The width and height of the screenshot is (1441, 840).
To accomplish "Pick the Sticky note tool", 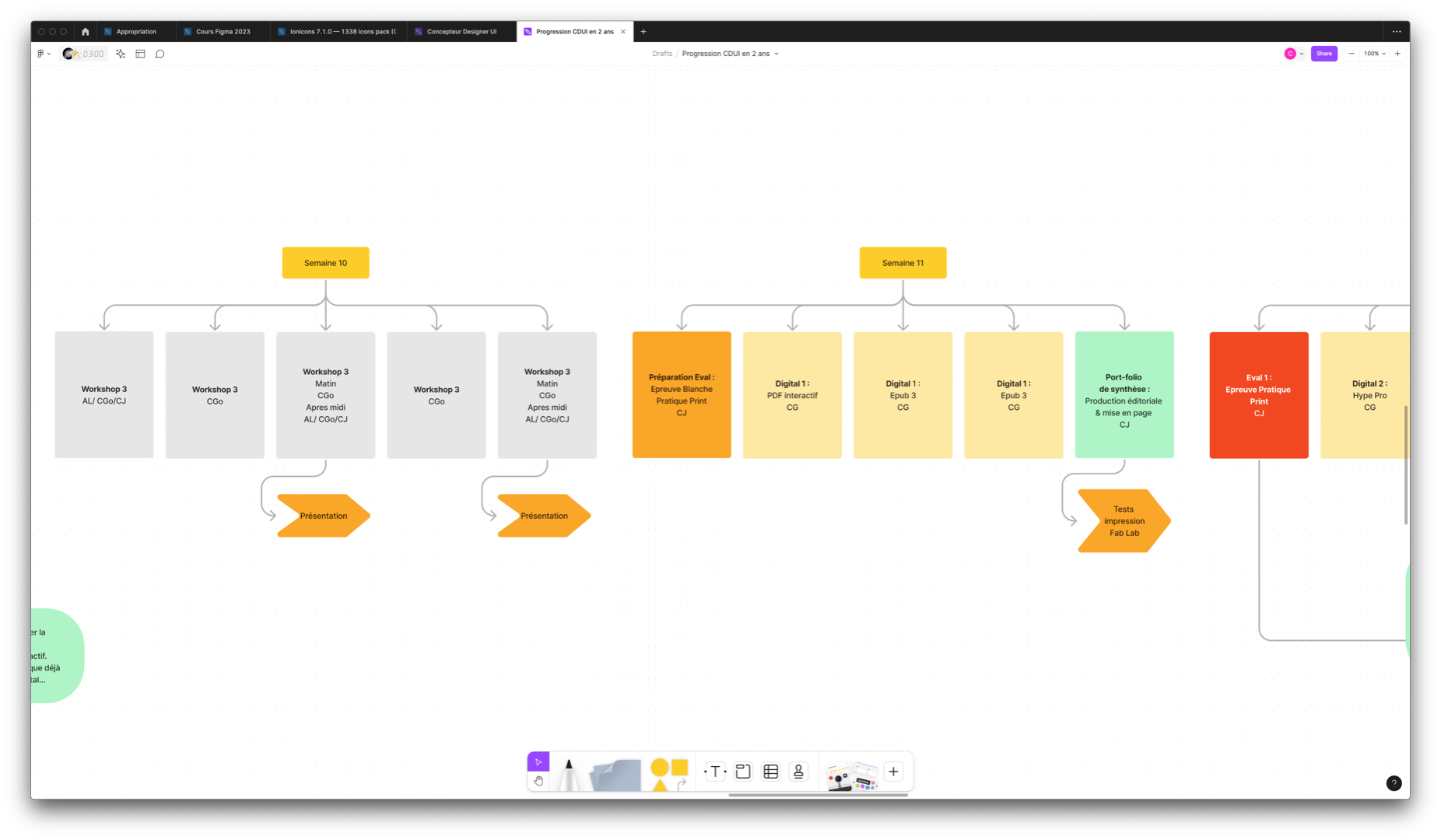I will tap(615, 775).
